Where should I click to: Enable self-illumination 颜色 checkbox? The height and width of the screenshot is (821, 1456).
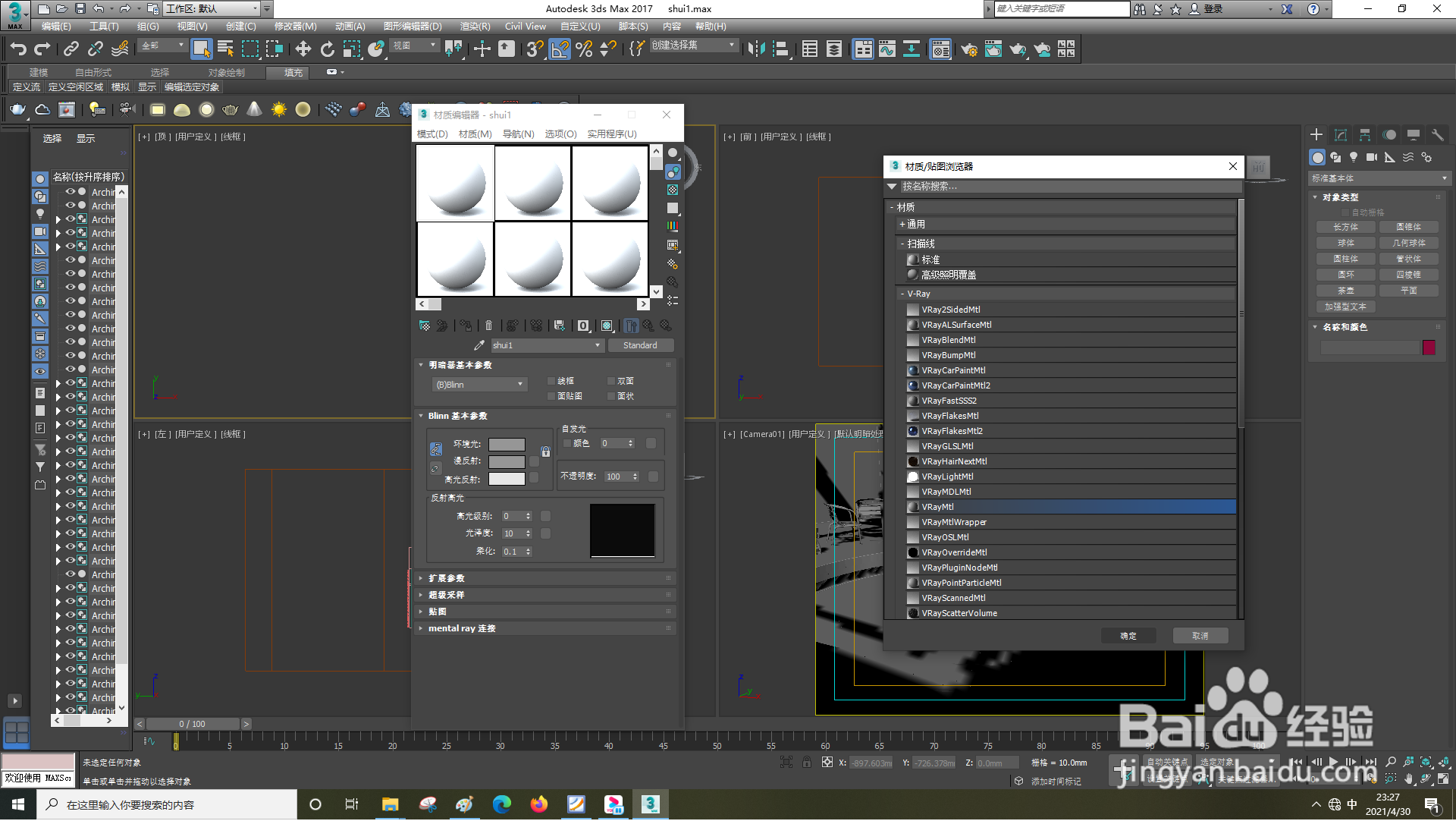pos(566,444)
